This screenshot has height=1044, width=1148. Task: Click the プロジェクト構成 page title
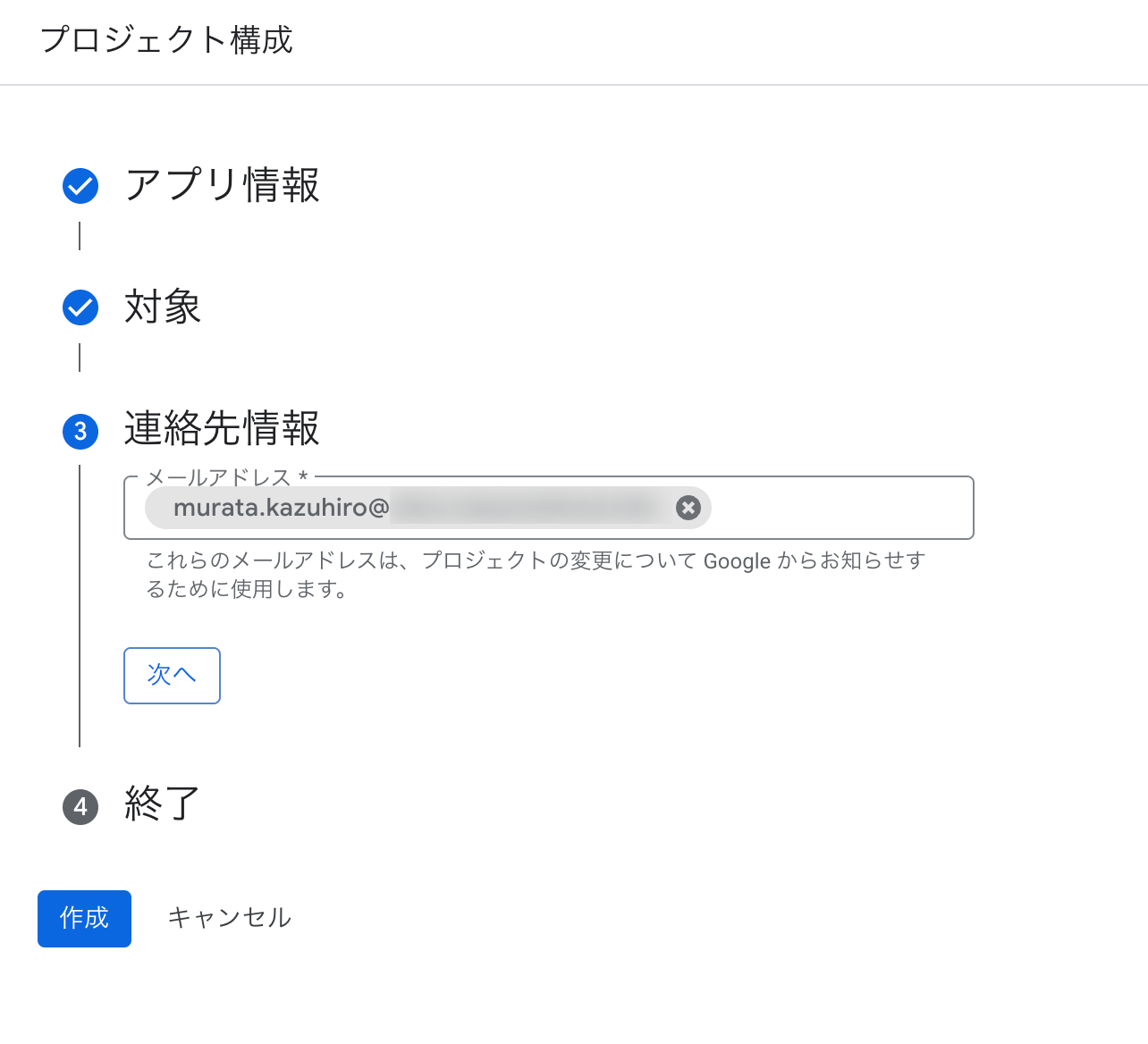pos(166,40)
